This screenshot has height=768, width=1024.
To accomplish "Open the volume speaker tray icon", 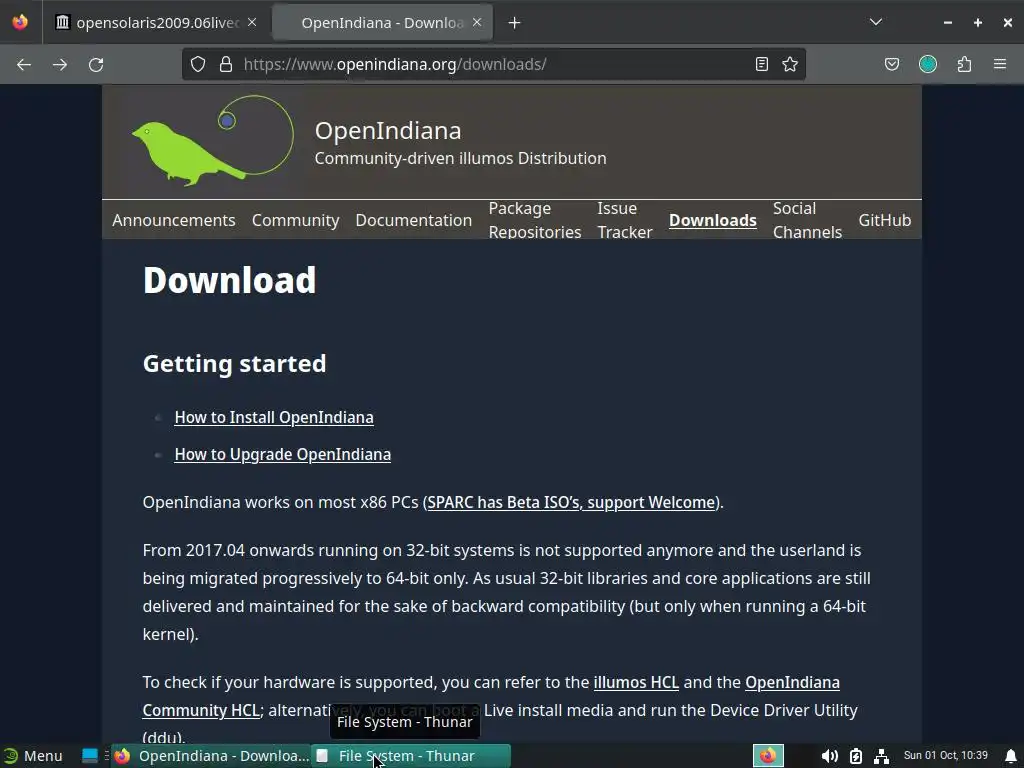I will click(x=829, y=756).
